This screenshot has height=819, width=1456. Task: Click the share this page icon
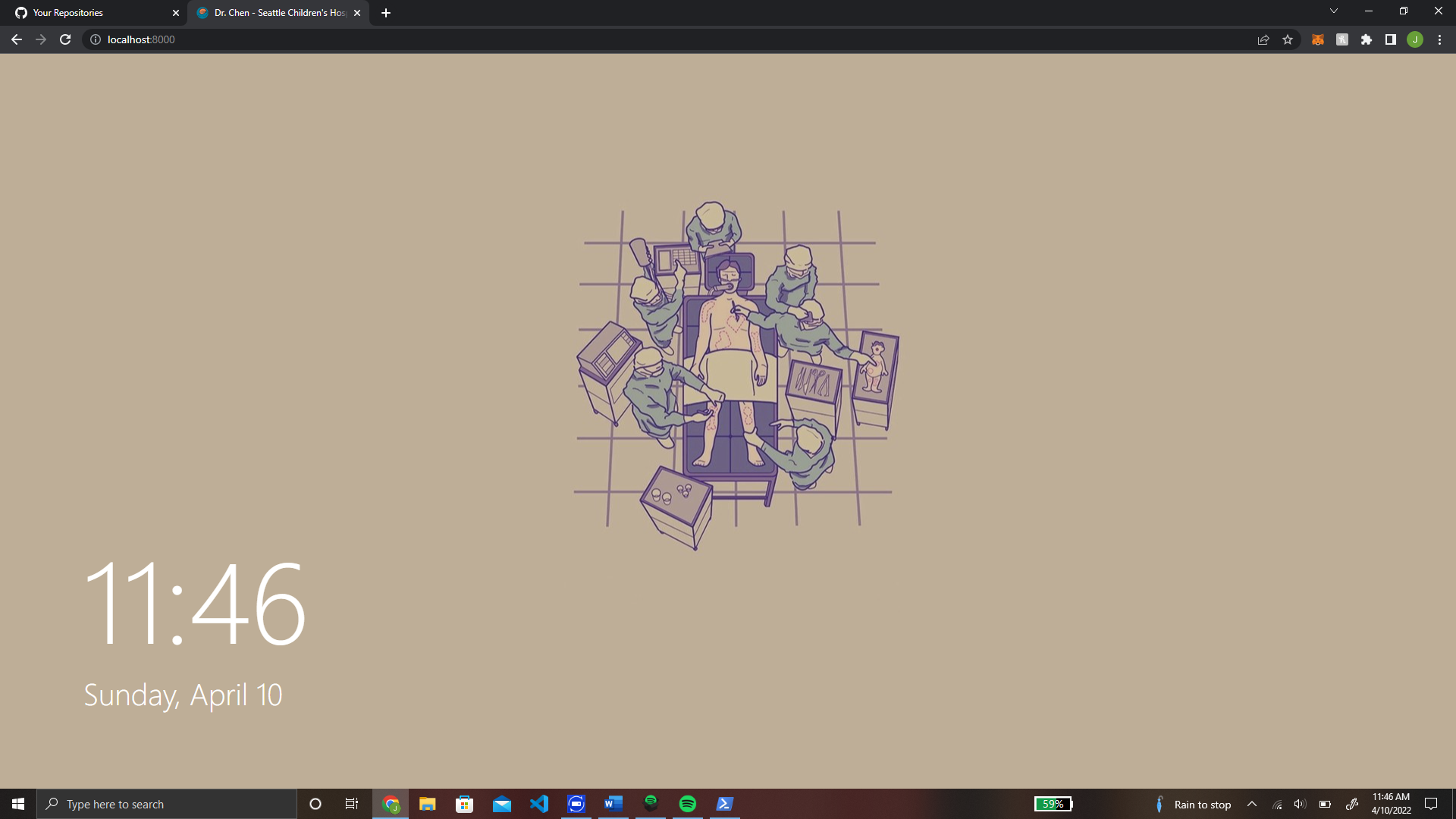coord(1263,39)
